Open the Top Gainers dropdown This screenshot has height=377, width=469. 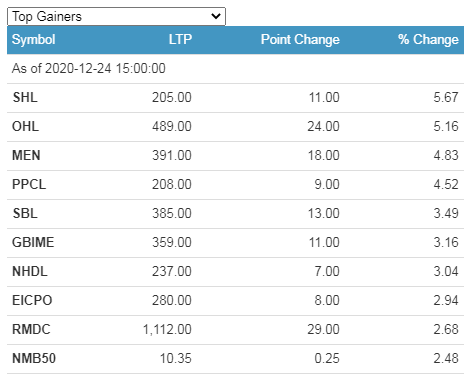click(x=116, y=16)
